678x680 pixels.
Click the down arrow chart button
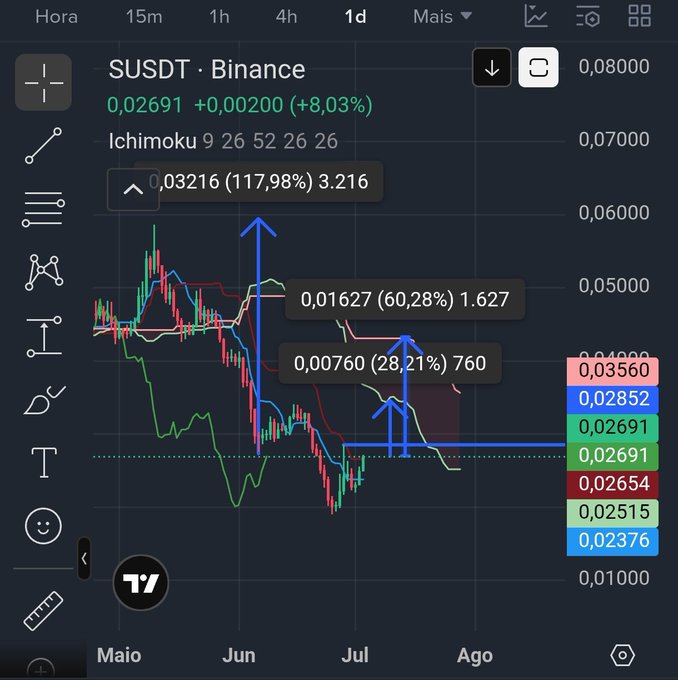(492, 68)
